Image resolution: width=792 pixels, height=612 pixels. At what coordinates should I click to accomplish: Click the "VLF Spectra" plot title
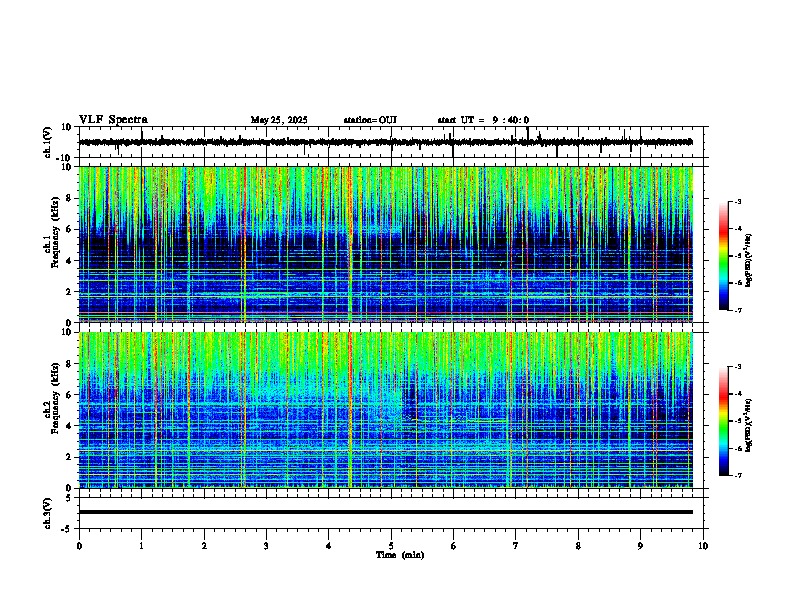(x=113, y=120)
